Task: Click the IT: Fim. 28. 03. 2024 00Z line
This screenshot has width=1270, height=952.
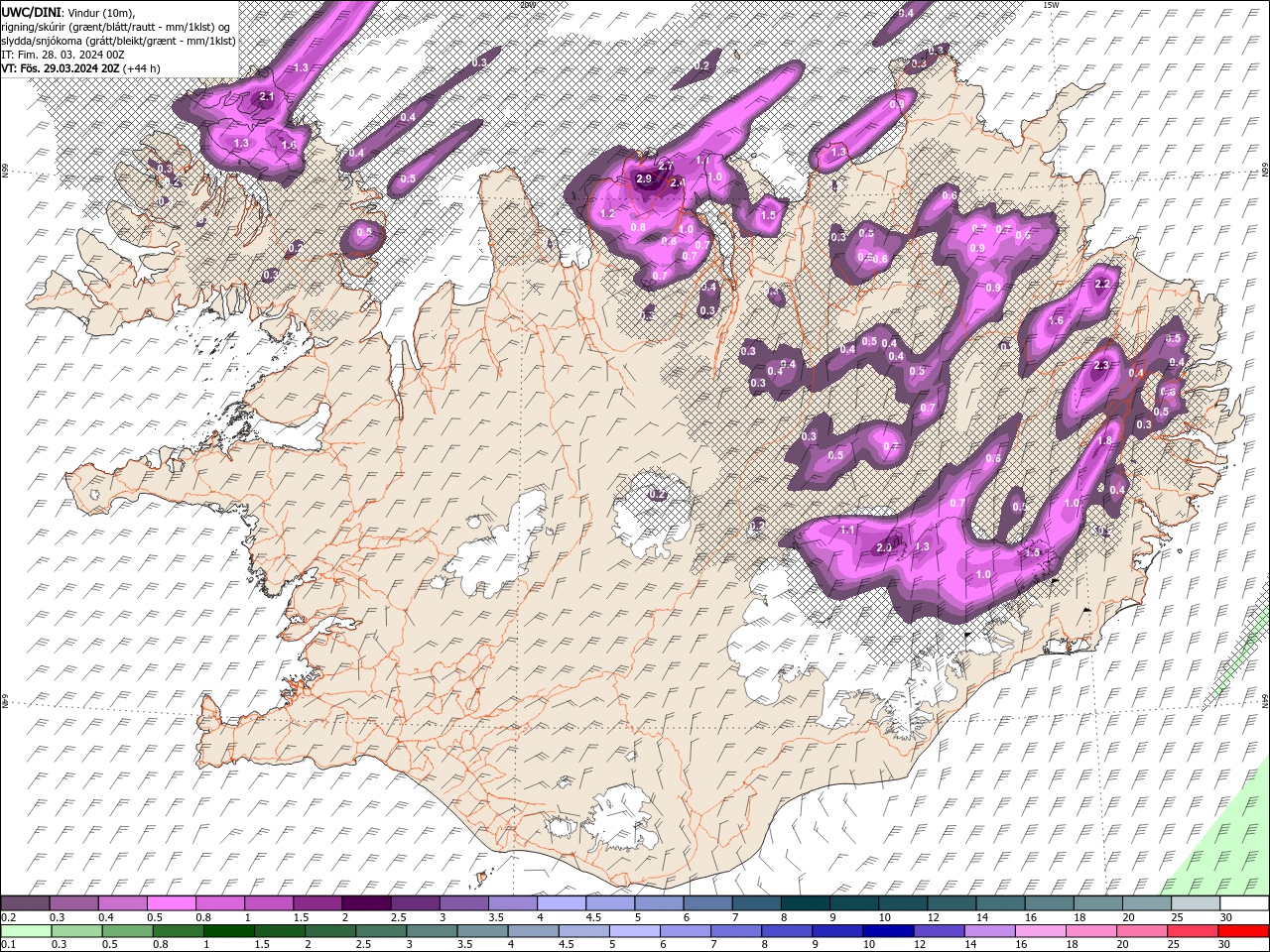Action: pos(62,54)
